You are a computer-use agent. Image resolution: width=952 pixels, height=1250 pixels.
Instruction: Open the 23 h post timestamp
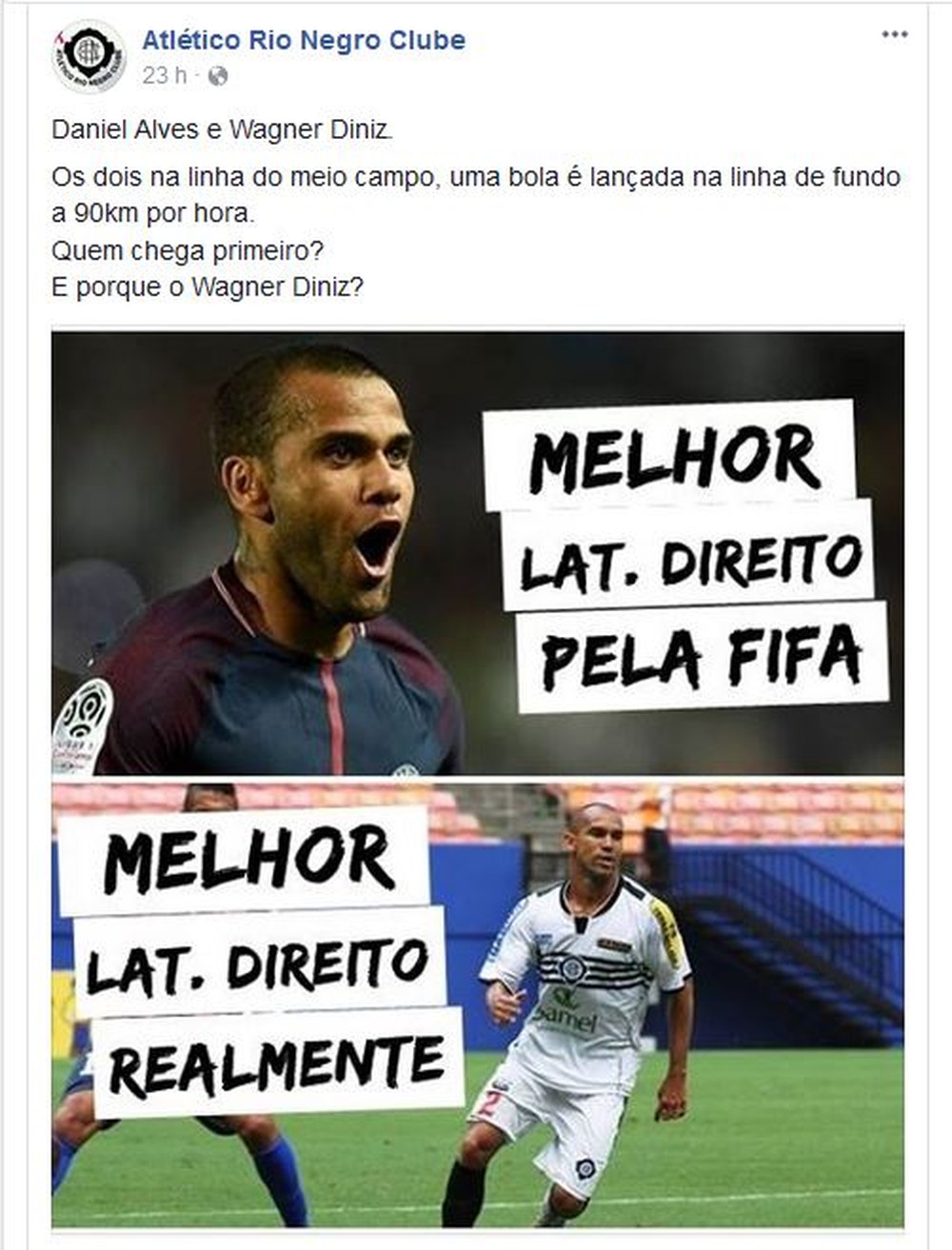(164, 75)
